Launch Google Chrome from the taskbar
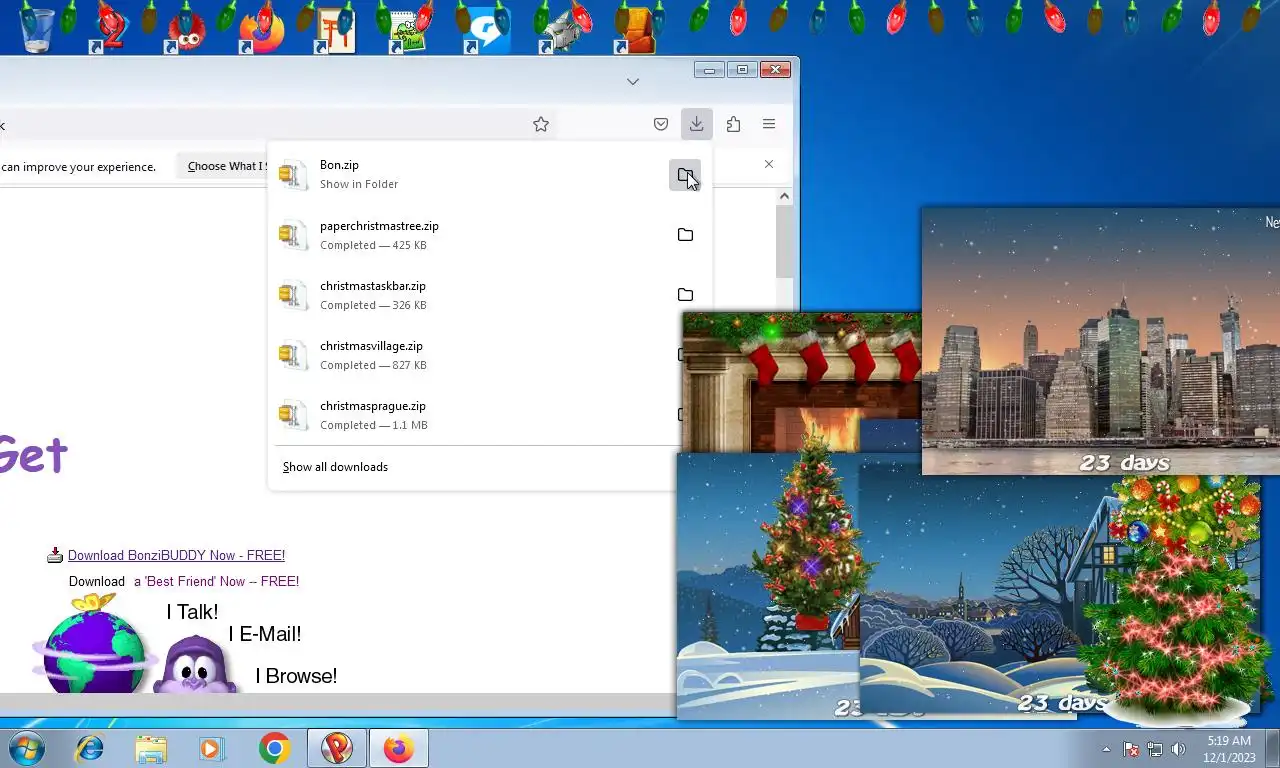The image size is (1280, 768). (274, 748)
